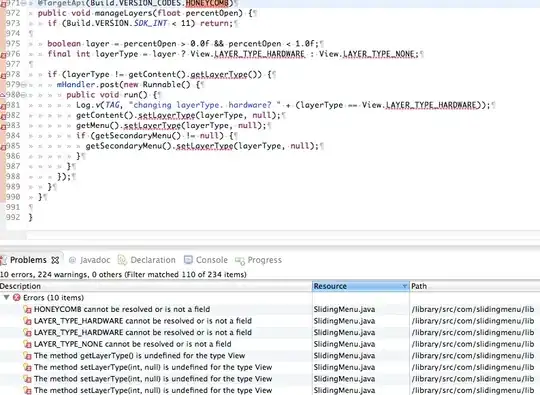Collapse the code fold at line 971

[24, 3]
